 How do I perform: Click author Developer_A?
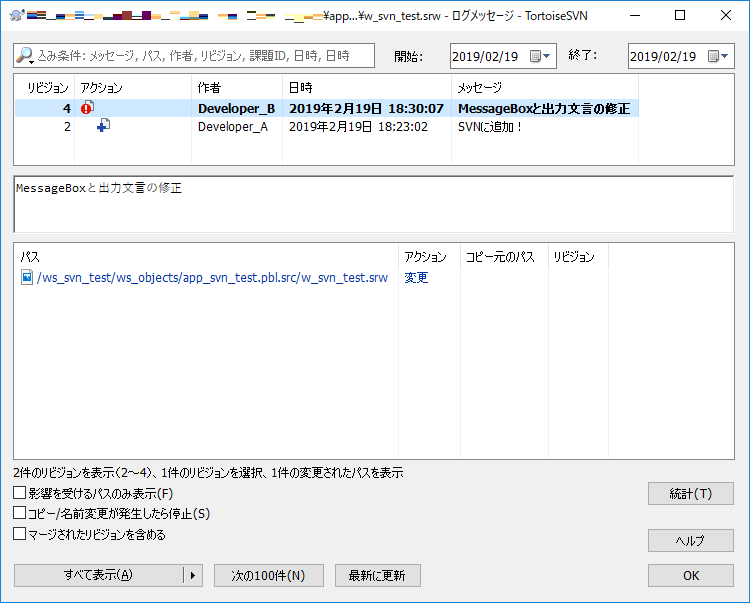(x=233, y=127)
